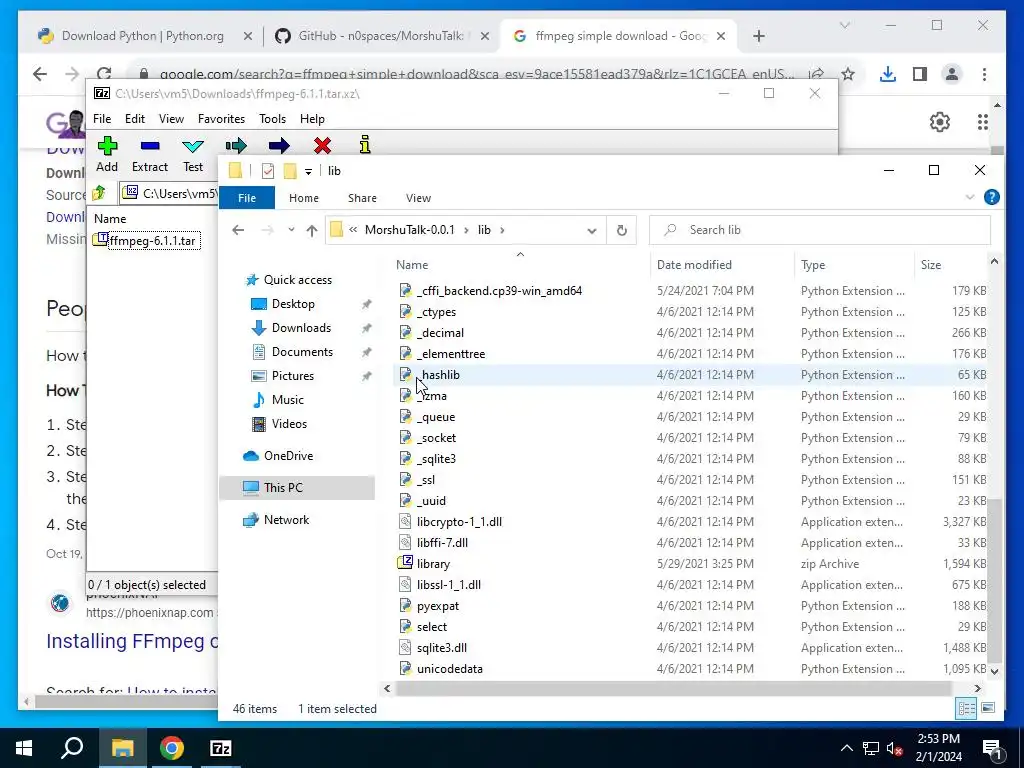Click the 7-Zip red Delete icon
This screenshot has height=768, width=1024.
click(322, 146)
